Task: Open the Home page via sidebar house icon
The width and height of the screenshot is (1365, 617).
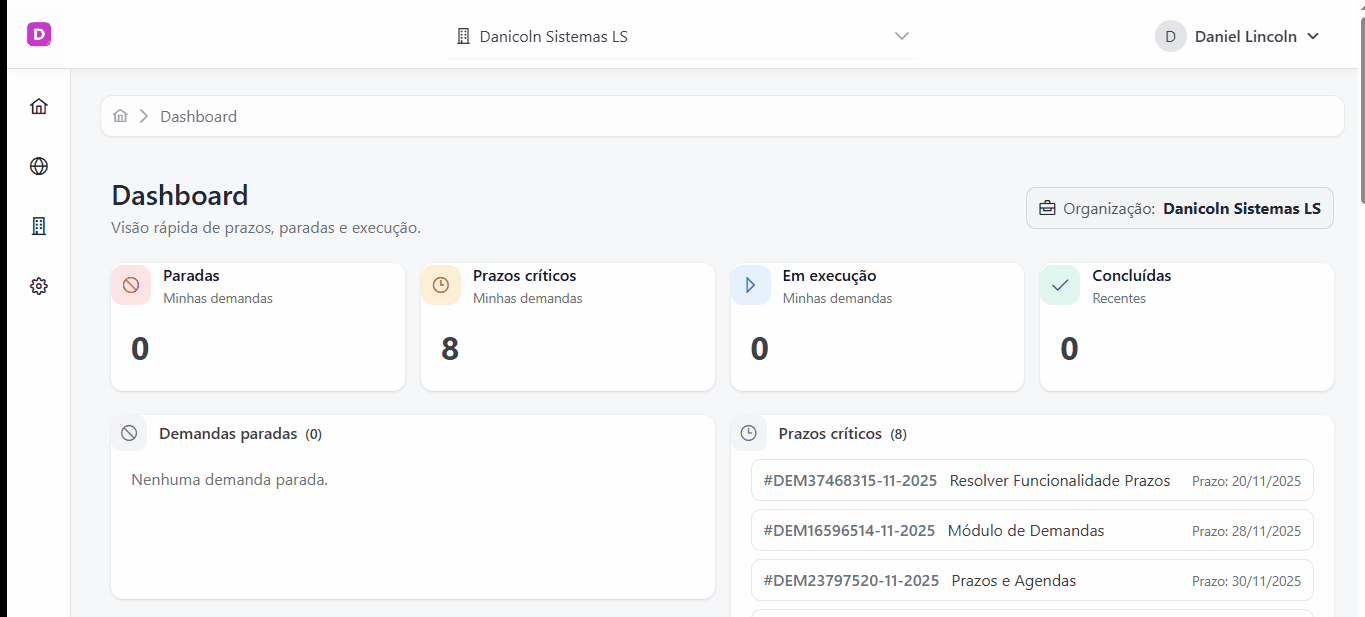Action: [38, 105]
